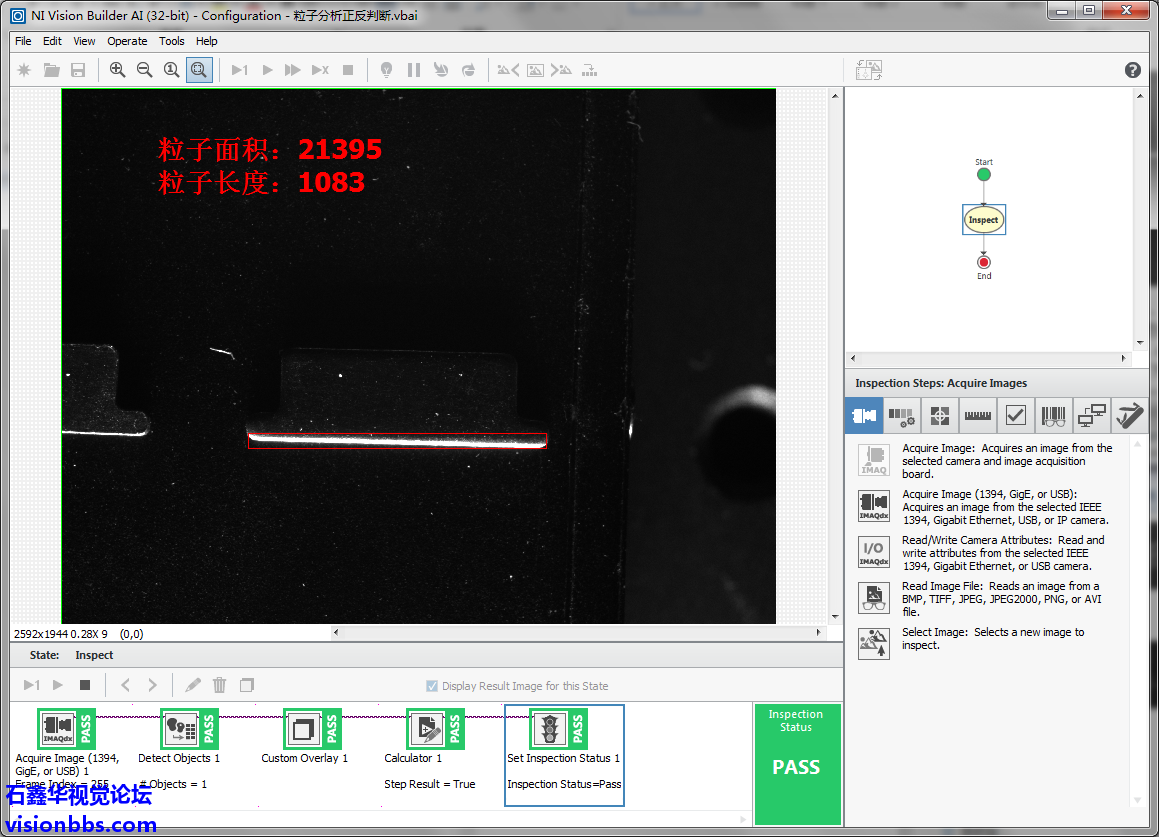Image resolution: width=1159 pixels, height=837 pixels.
Task: Switch to the barcode Identify Parts tab
Action: click(1053, 415)
